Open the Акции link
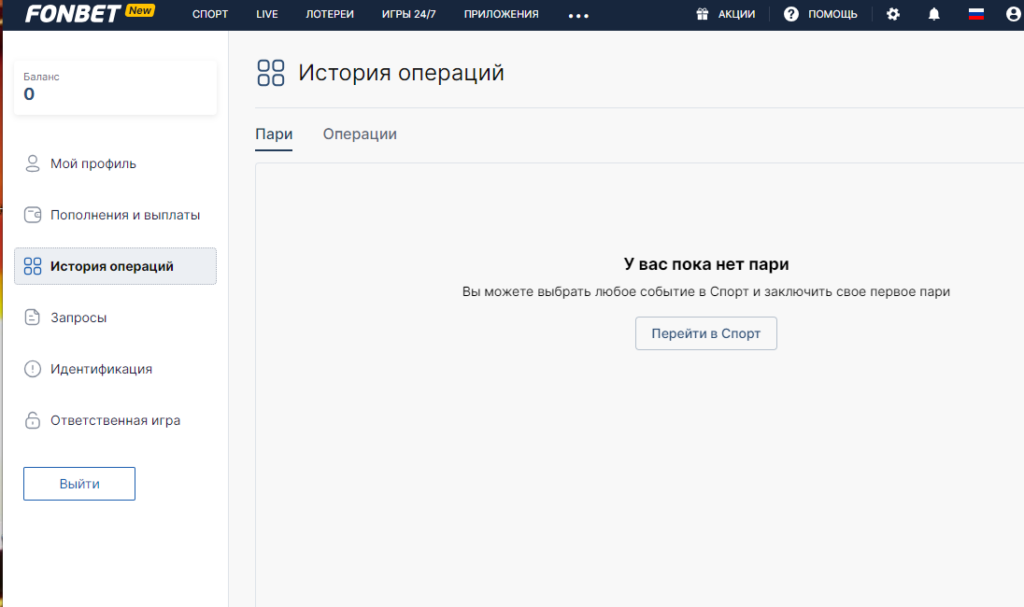Viewport: 1024px width, 607px height. (x=737, y=14)
